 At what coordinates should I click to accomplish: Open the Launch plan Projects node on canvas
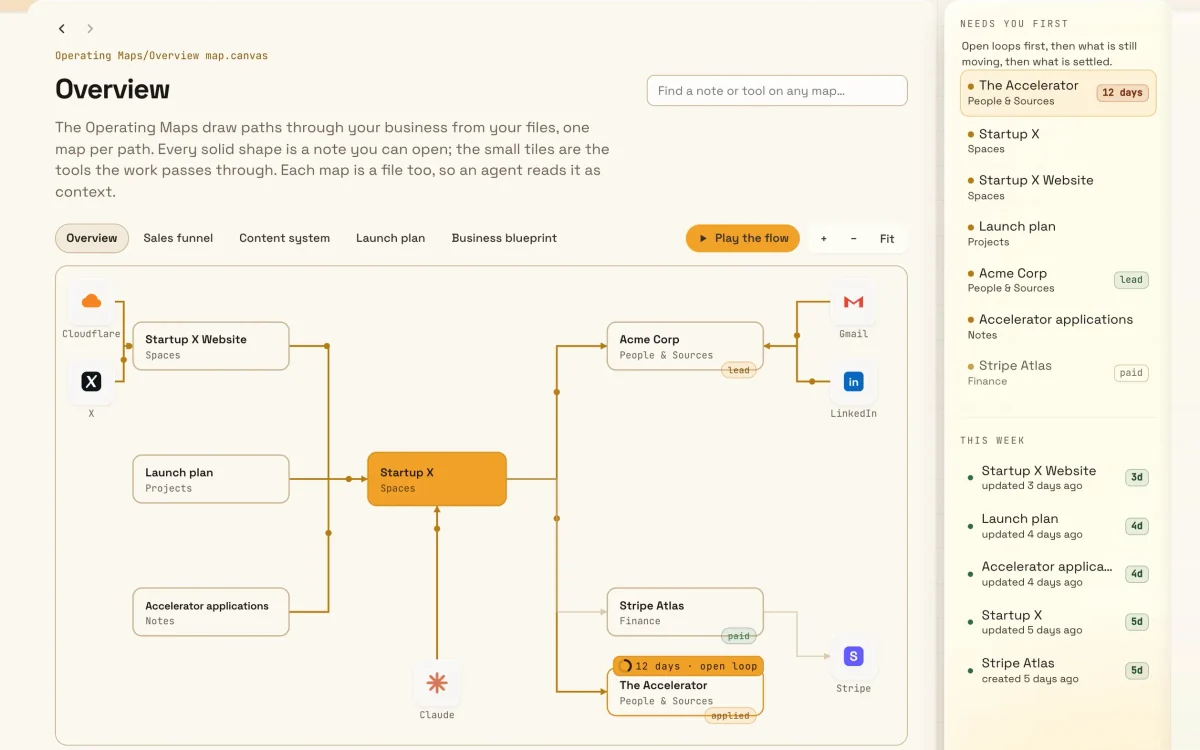211,479
